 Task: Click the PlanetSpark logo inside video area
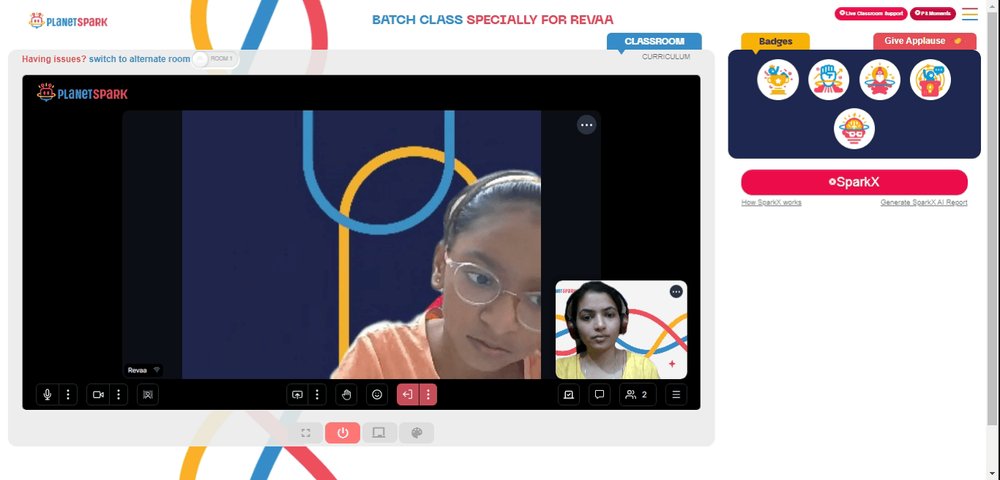(82, 93)
